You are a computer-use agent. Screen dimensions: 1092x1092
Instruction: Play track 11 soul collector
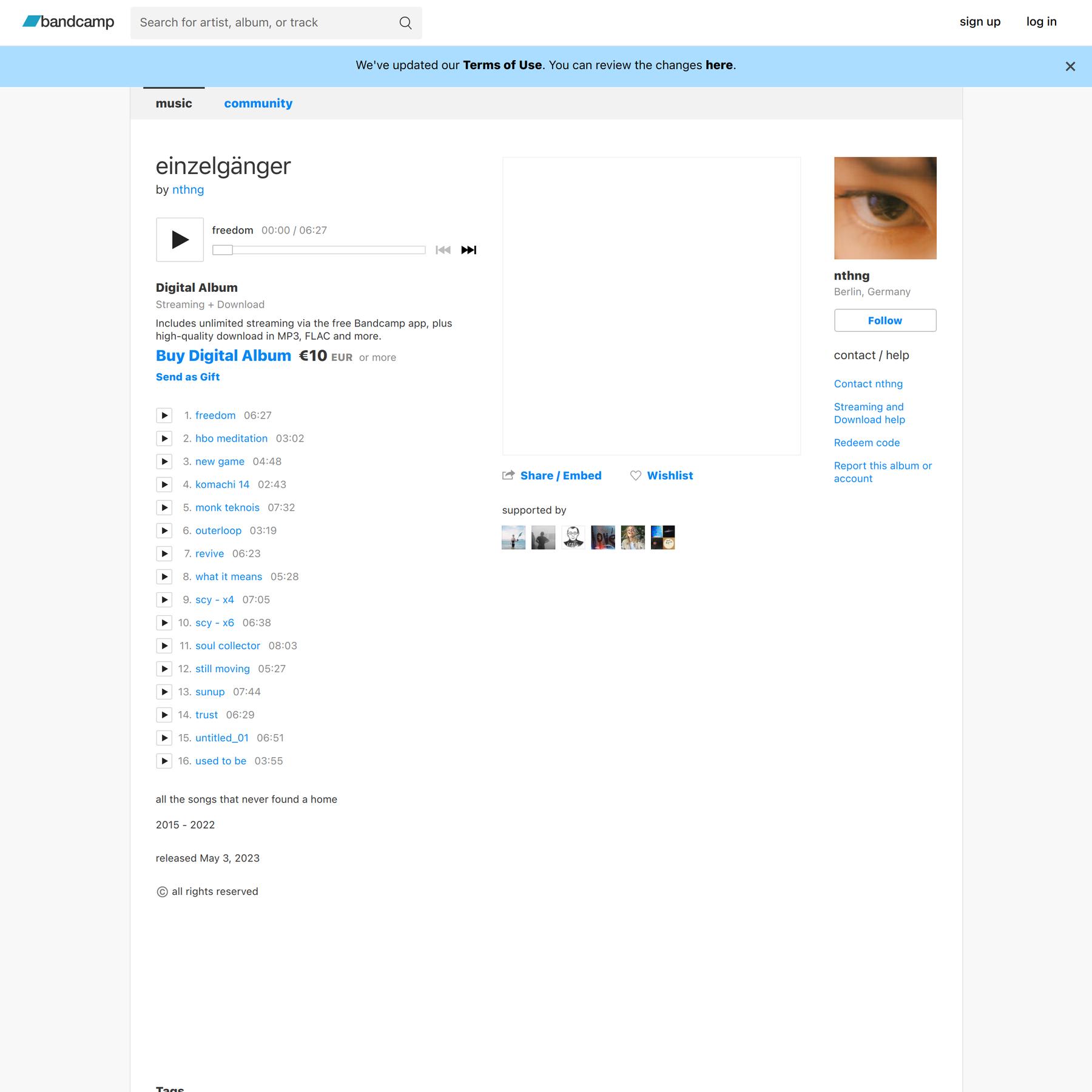(x=164, y=646)
